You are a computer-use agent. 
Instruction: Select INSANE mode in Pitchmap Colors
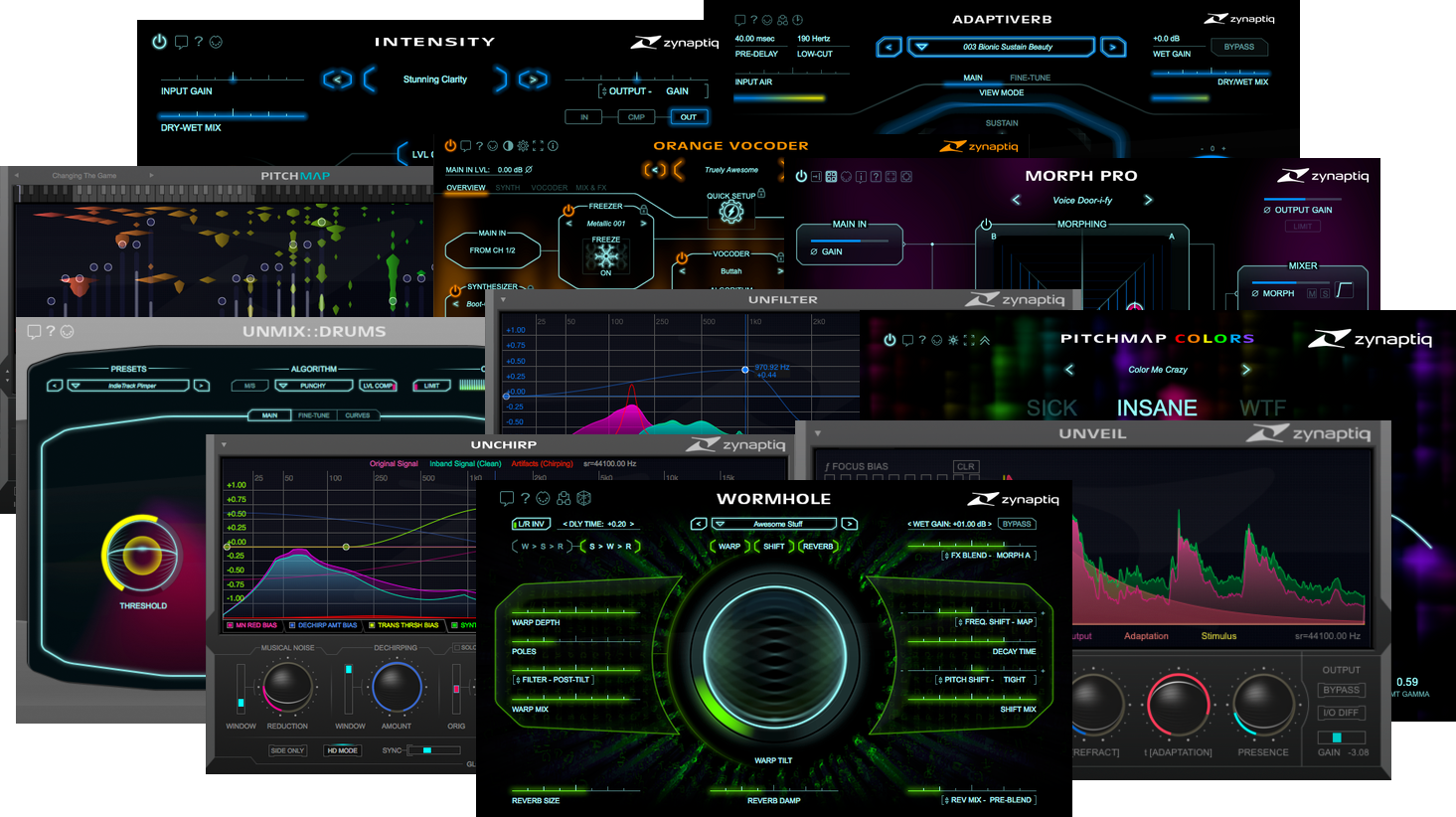pyautogui.click(x=1157, y=408)
